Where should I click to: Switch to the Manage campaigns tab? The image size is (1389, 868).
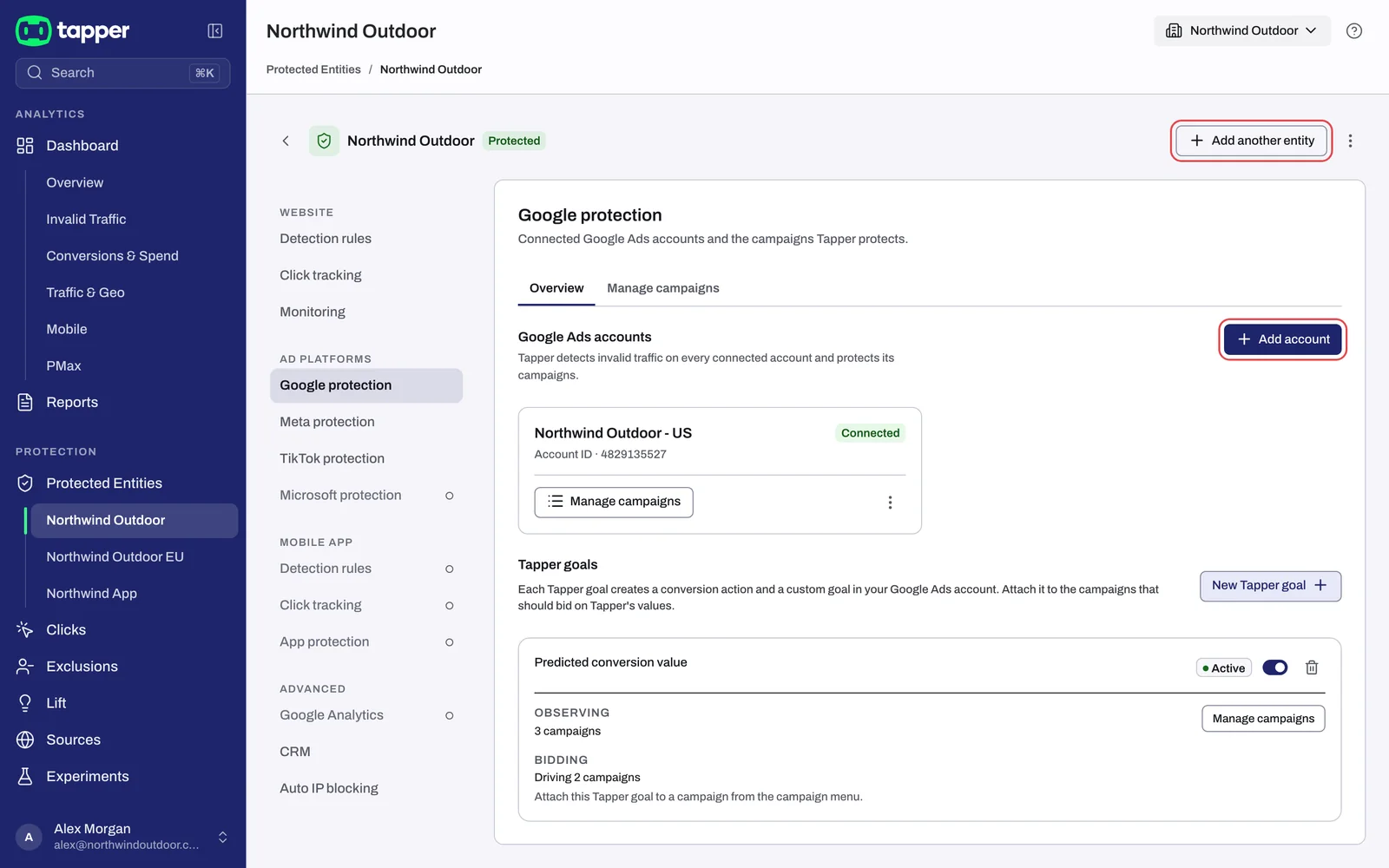[663, 288]
